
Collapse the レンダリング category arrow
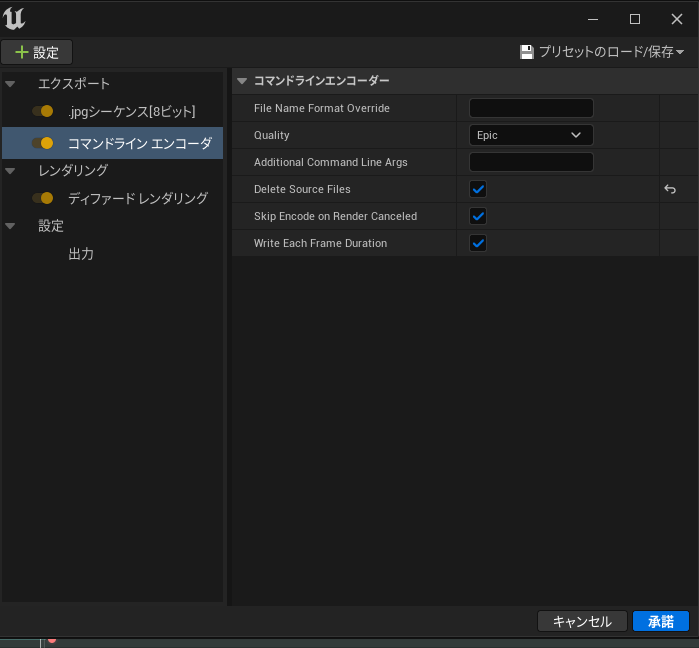(x=10, y=171)
